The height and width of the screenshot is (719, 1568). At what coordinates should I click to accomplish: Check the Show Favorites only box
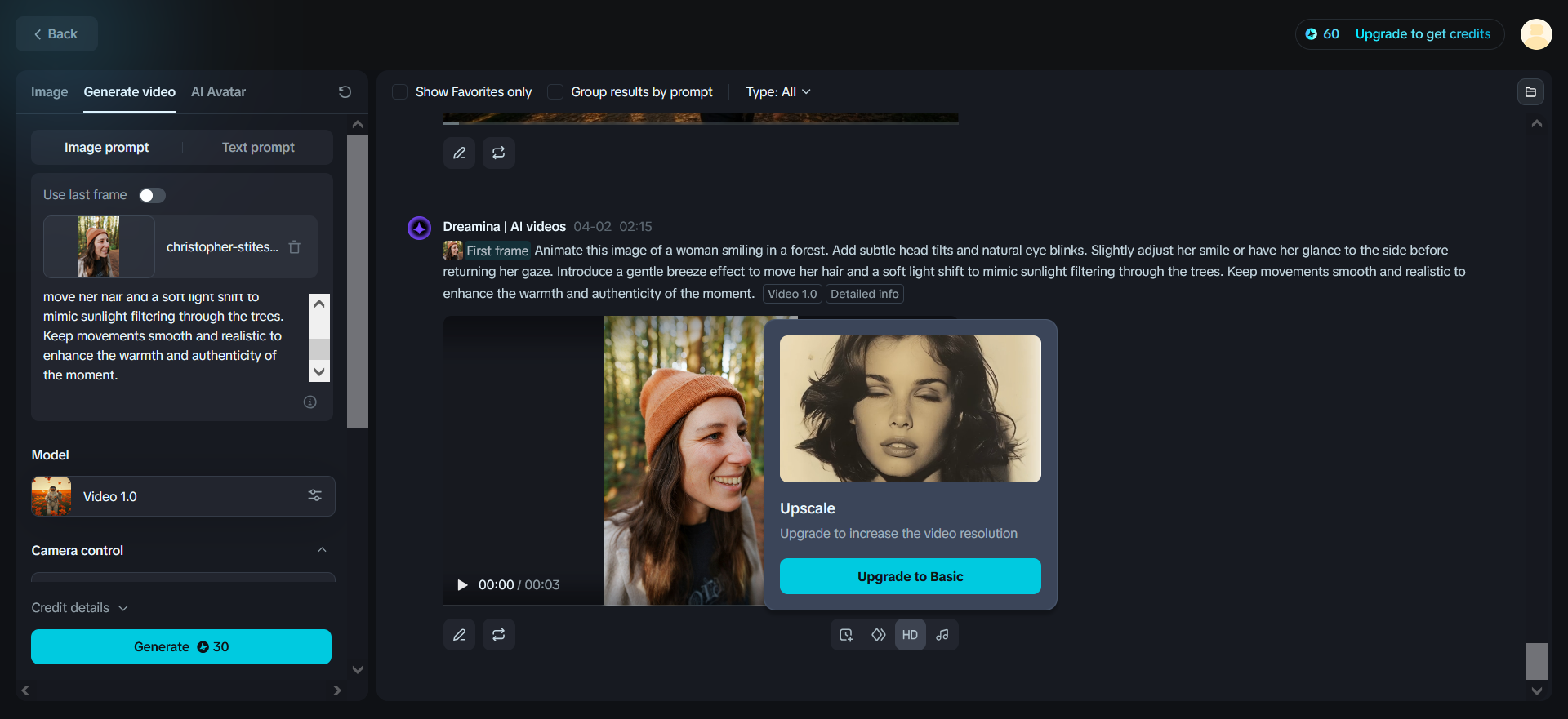tap(400, 92)
